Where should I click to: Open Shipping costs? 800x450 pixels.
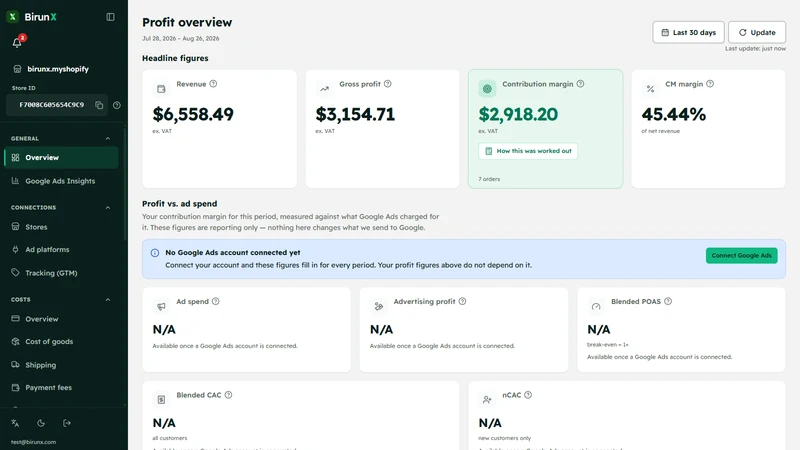[61, 365]
